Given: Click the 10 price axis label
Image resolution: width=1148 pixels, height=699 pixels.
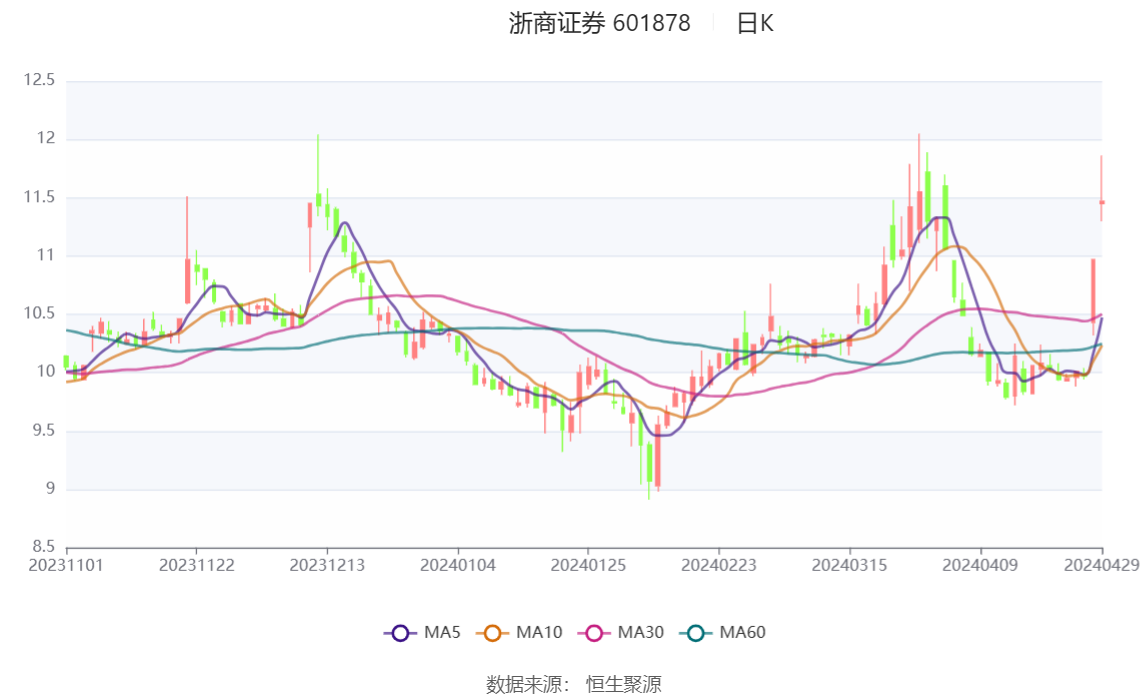Looking at the screenshot, I should [46, 371].
